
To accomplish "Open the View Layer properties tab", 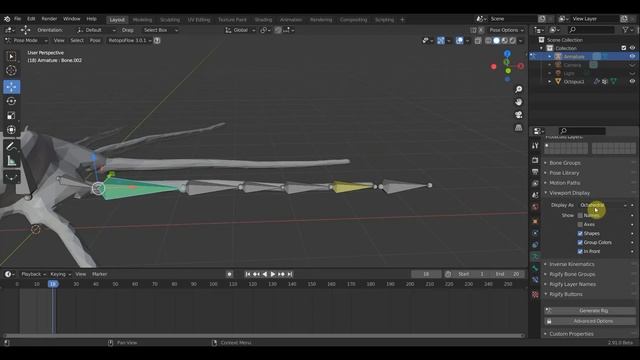I will 535,184.
